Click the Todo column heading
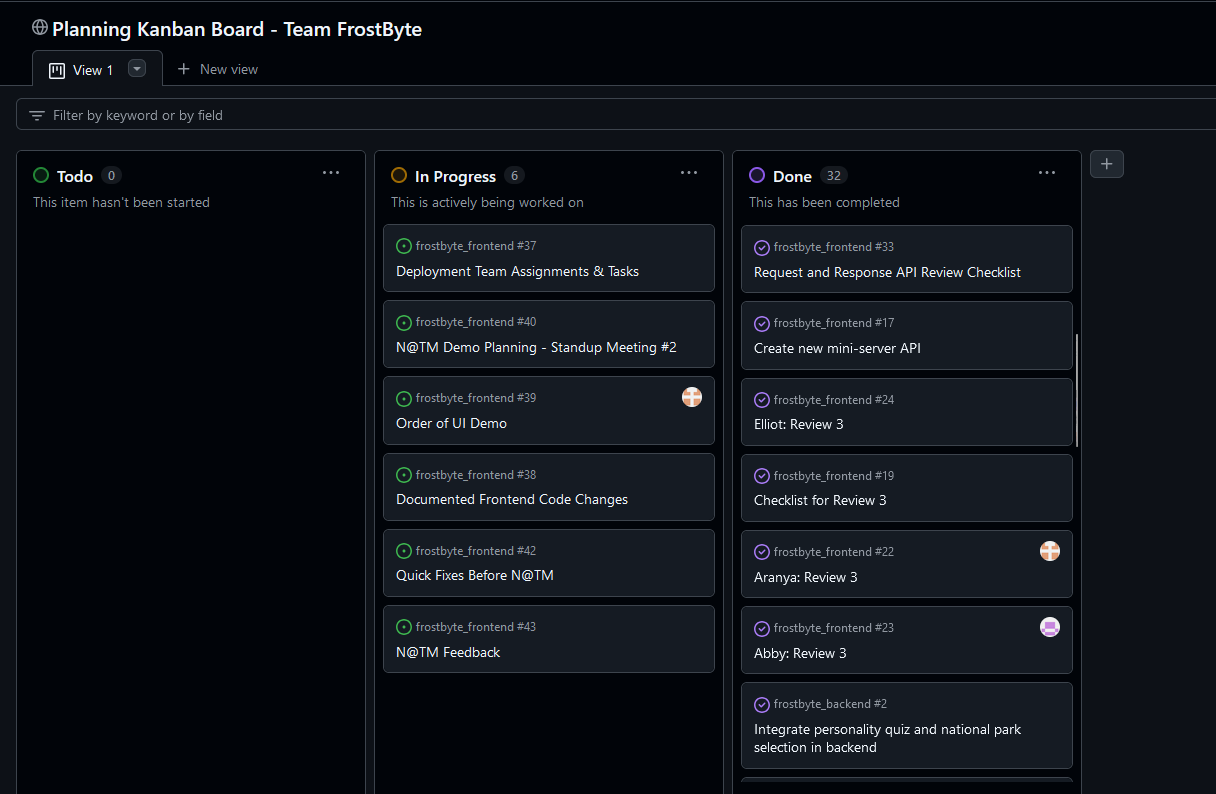The image size is (1216, 794). (75, 176)
